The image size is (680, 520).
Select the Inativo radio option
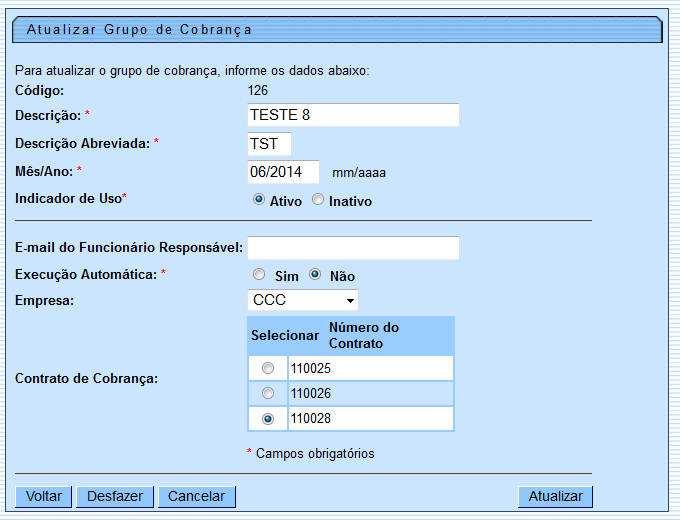click(x=319, y=200)
